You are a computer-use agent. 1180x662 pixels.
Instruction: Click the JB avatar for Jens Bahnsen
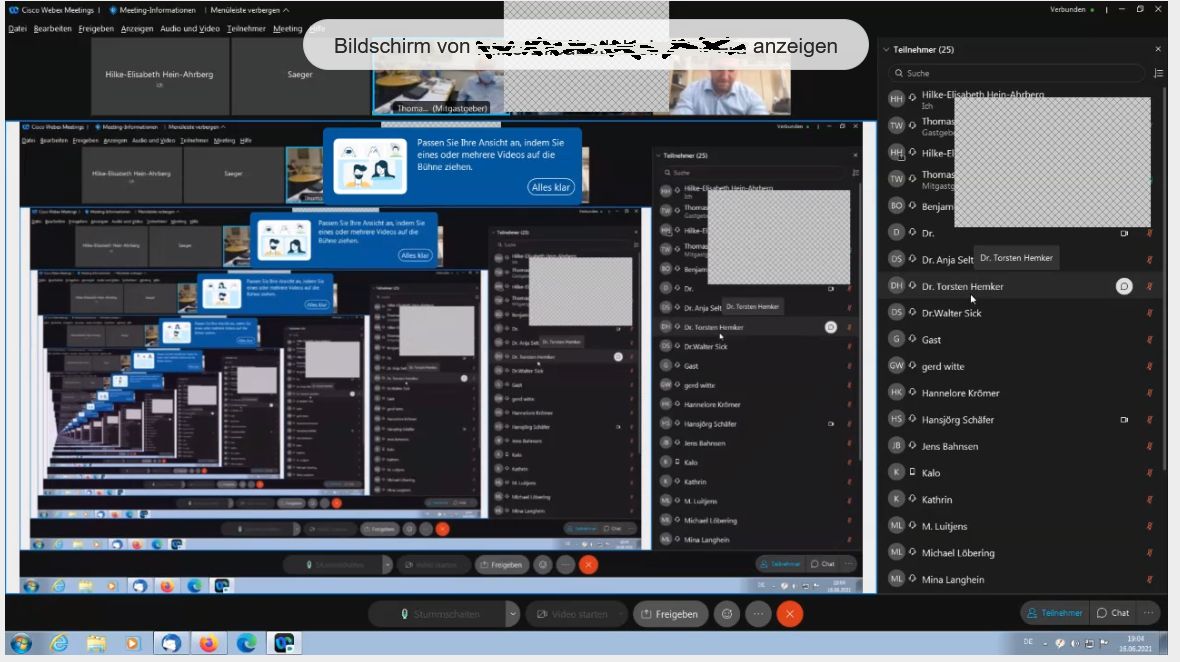click(896, 445)
